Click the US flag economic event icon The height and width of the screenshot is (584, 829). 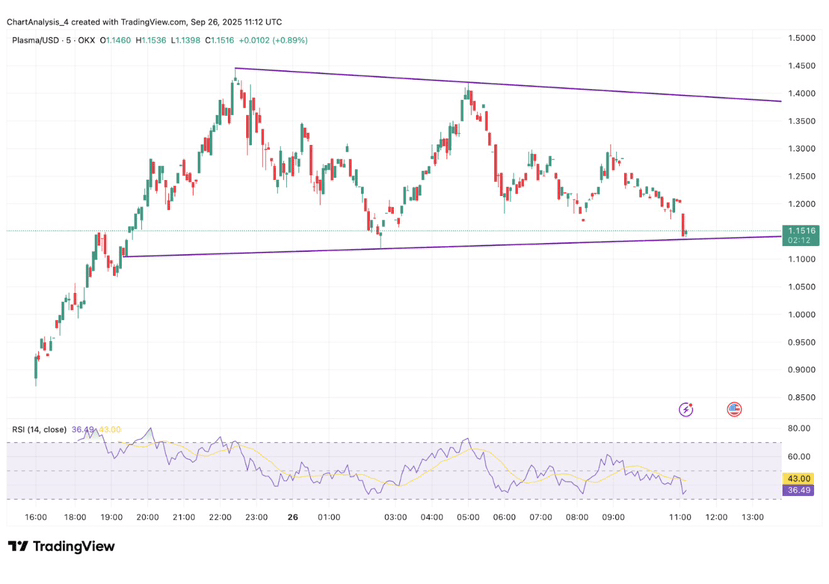point(734,409)
